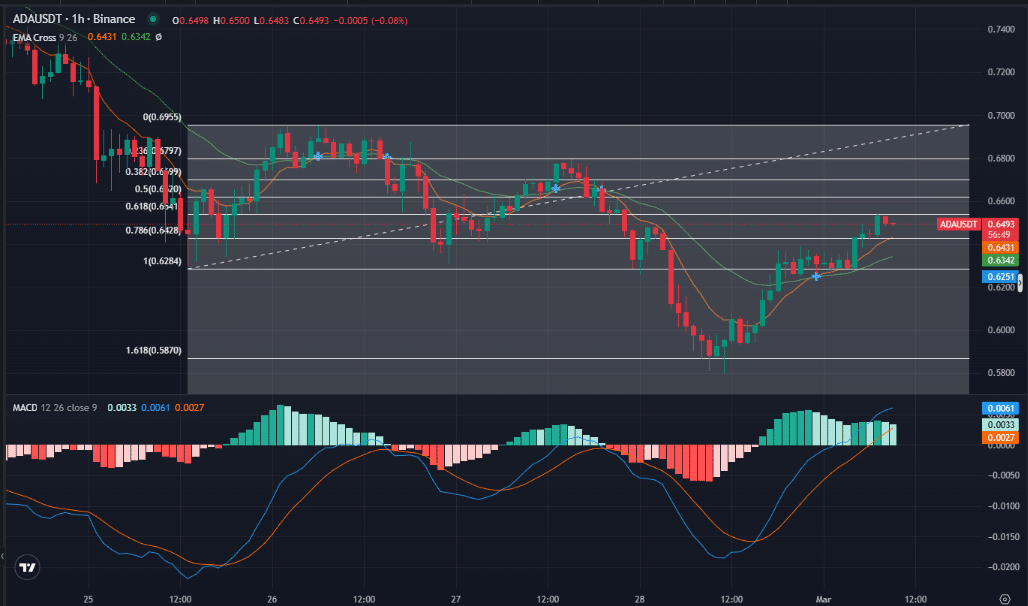Click the red ADAUSDT price label tag
Image resolution: width=1028 pixels, height=606 pixels.
click(958, 224)
